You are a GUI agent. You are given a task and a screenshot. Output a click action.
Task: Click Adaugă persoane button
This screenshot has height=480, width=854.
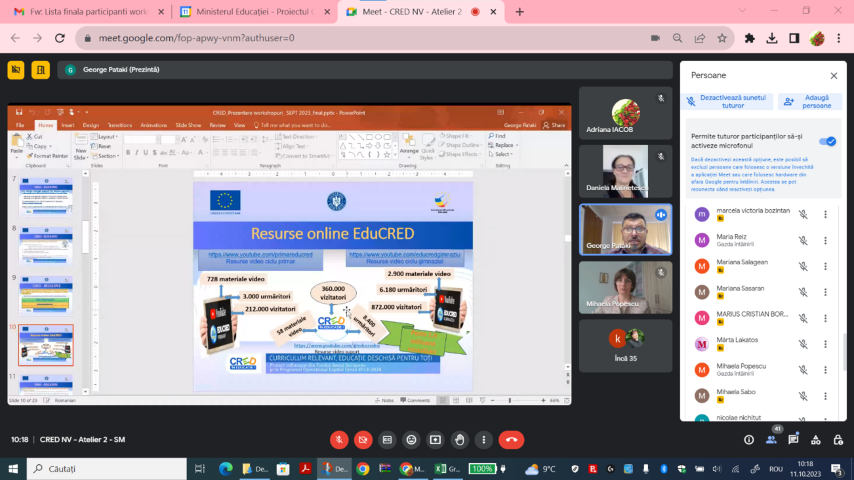click(810, 101)
